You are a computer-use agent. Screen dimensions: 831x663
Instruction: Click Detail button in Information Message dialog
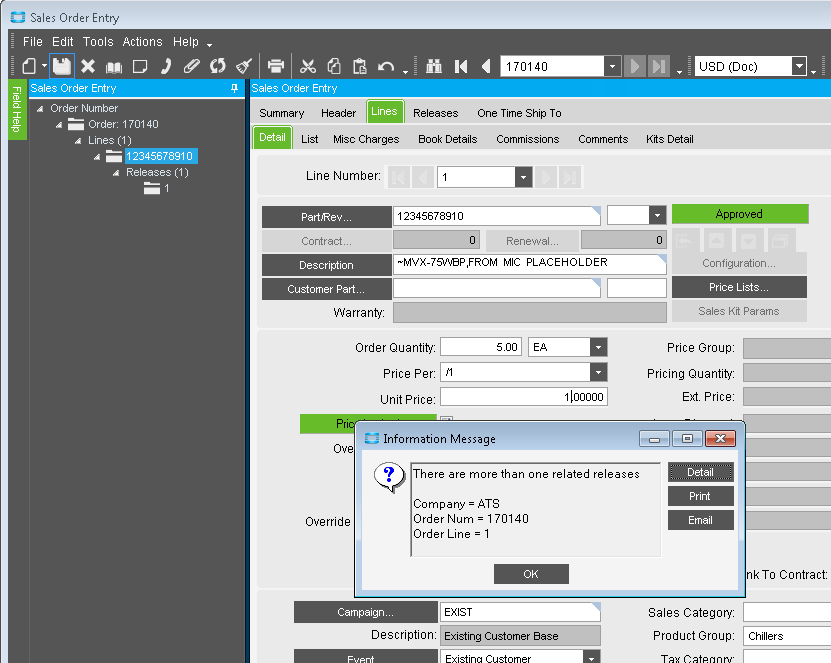pyautogui.click(x=700, y=472)
